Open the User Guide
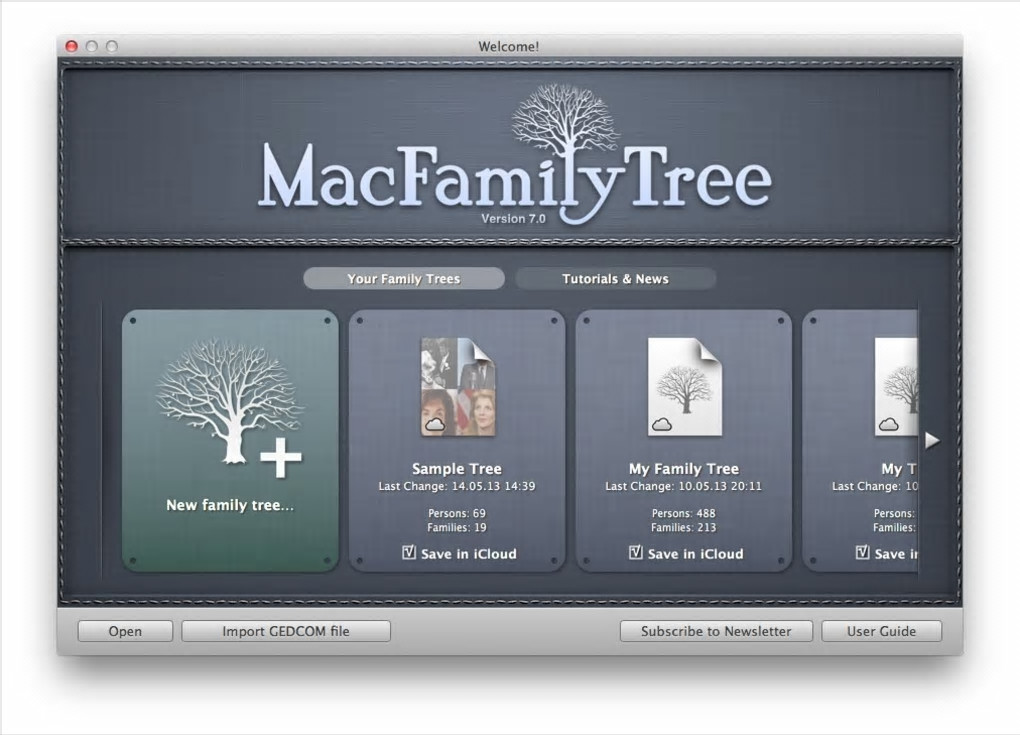Screen dimensions: 1020x735 tap(881, 631)
